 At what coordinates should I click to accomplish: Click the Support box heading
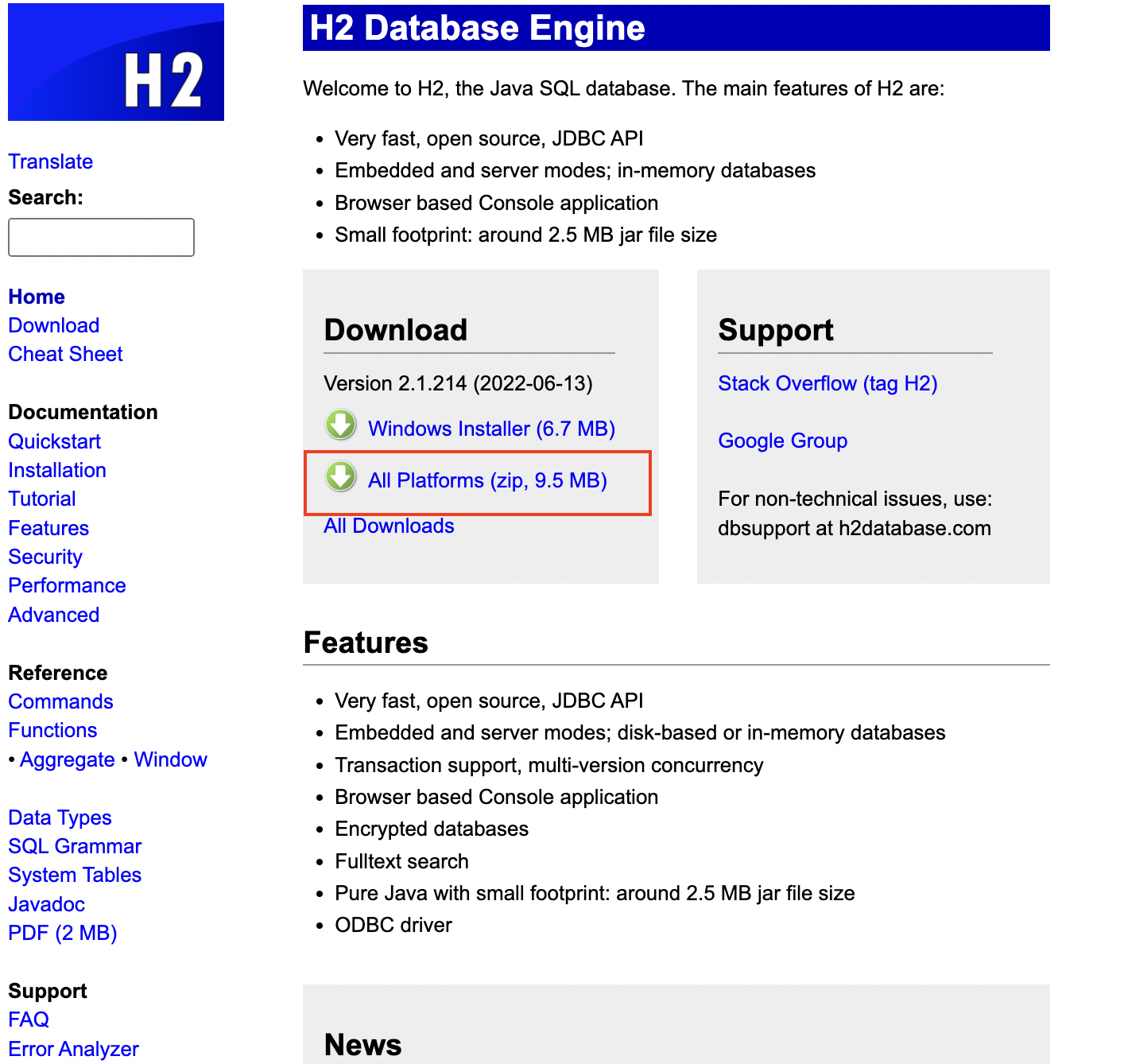click(776, 330)
